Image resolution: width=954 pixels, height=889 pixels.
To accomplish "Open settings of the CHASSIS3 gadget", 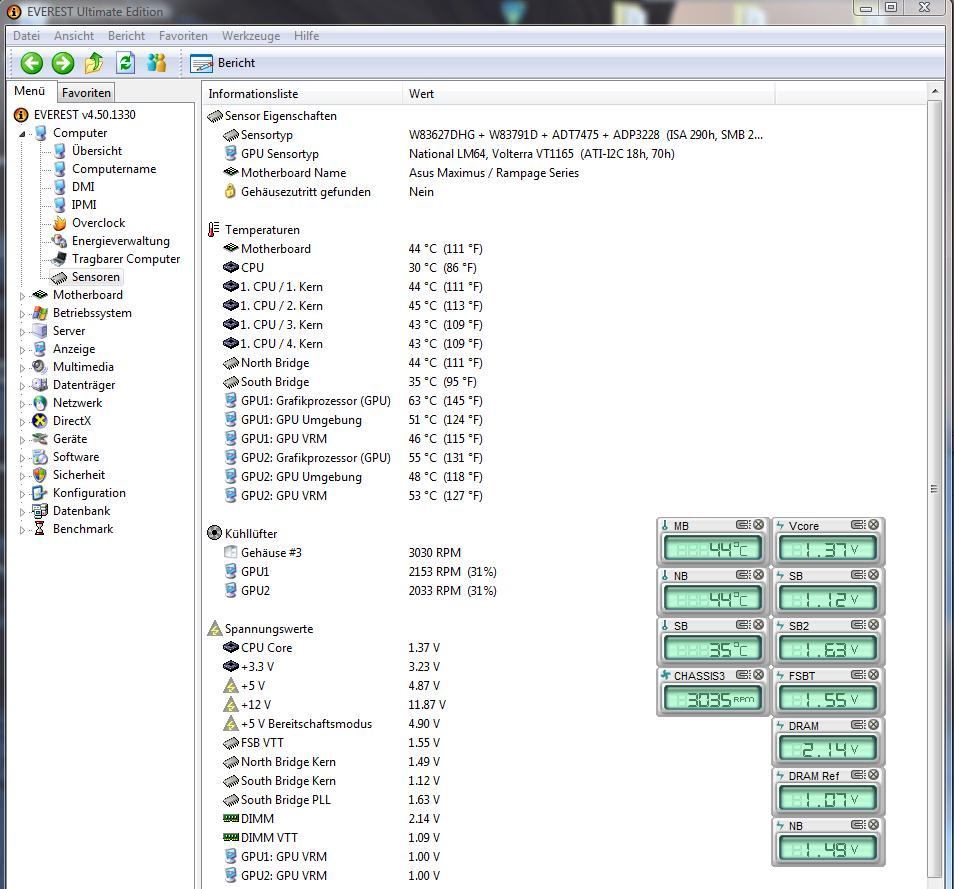I will pyautogui.click(x=743, y=675).
